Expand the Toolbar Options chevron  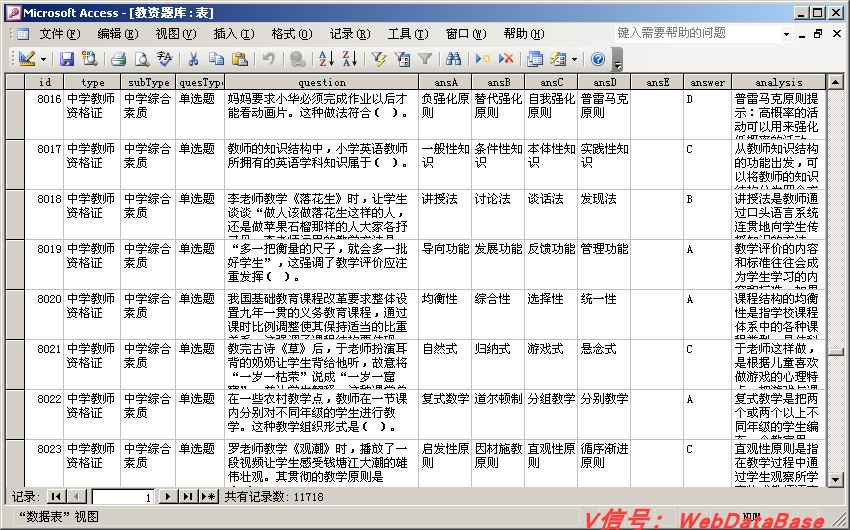pos(617,59)
